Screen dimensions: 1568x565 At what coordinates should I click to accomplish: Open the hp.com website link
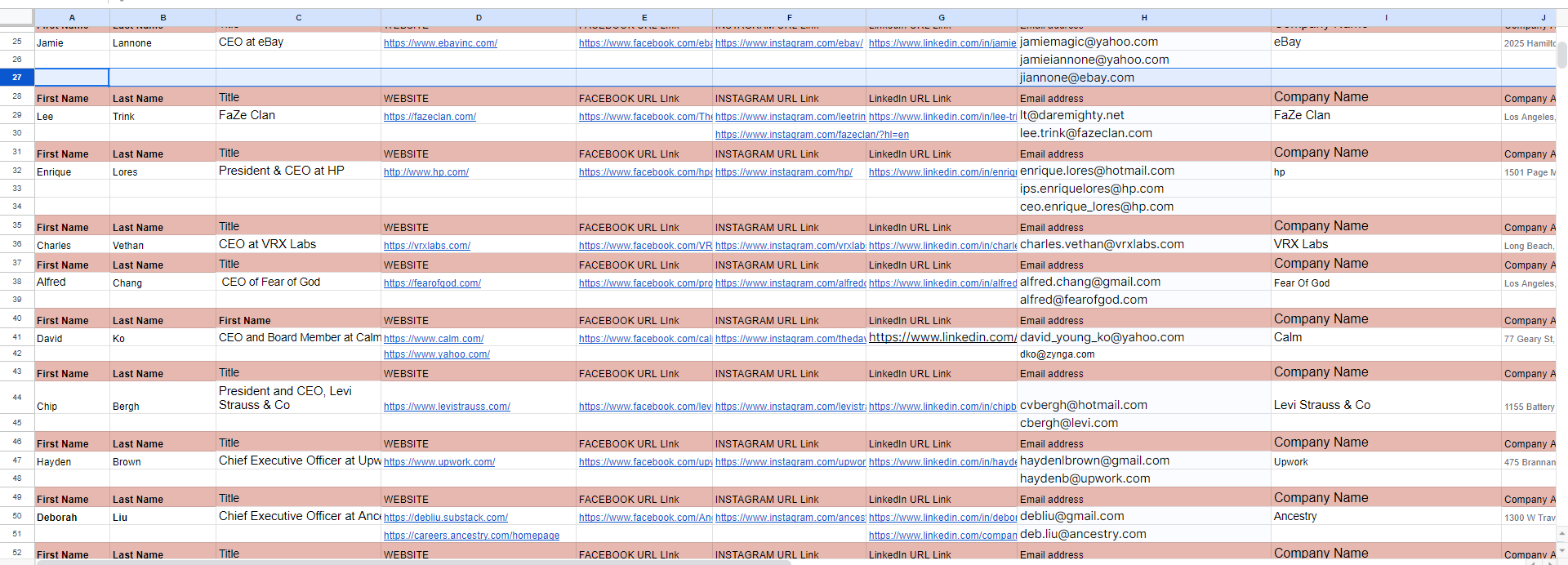426,172
